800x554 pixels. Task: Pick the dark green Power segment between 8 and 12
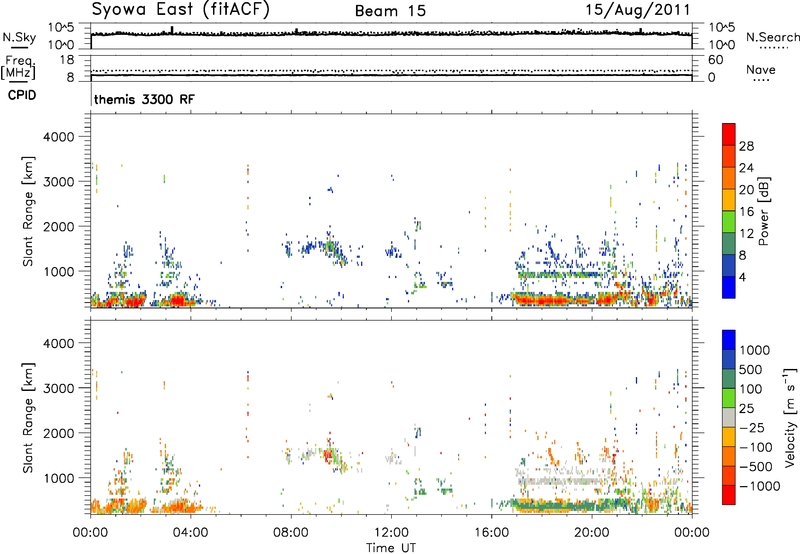tap(729, 244)
